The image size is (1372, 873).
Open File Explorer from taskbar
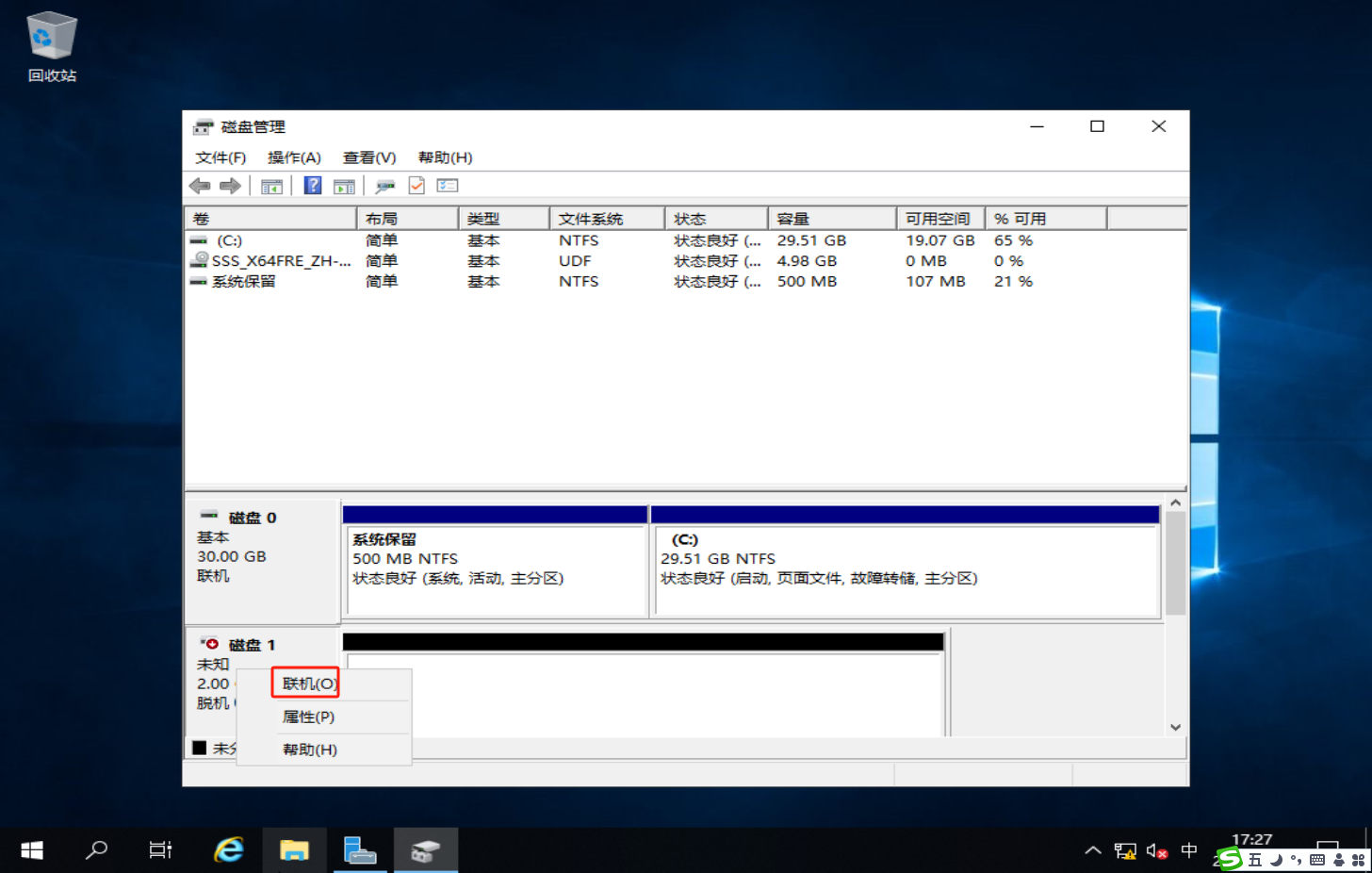[294, 850]
